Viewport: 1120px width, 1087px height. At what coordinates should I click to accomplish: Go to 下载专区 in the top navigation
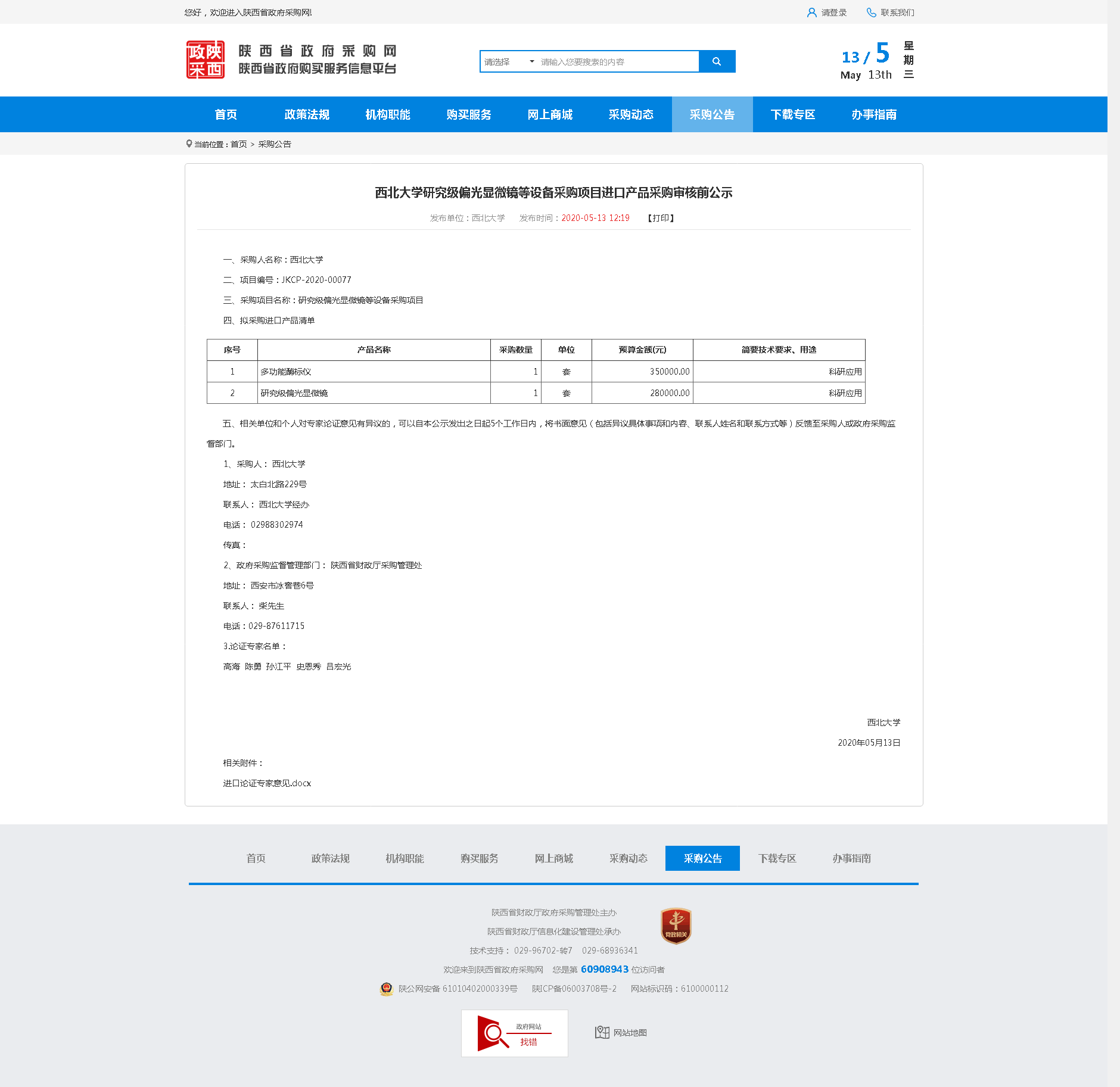(x=793, y=114)
